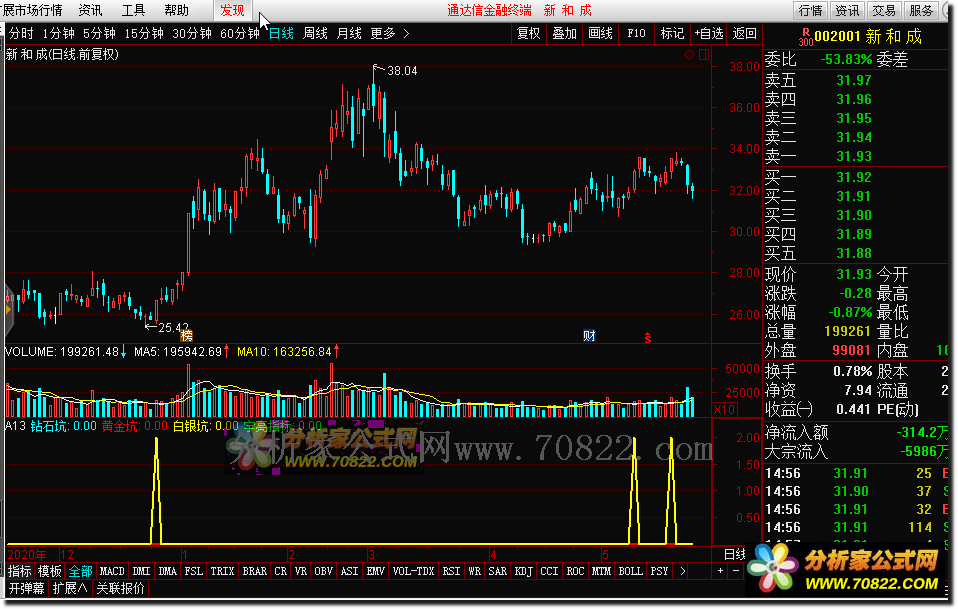The height and width of the screenshot is (609, 958).
Task: Switch to the 30分钟 period
Action: coord(191,34)
